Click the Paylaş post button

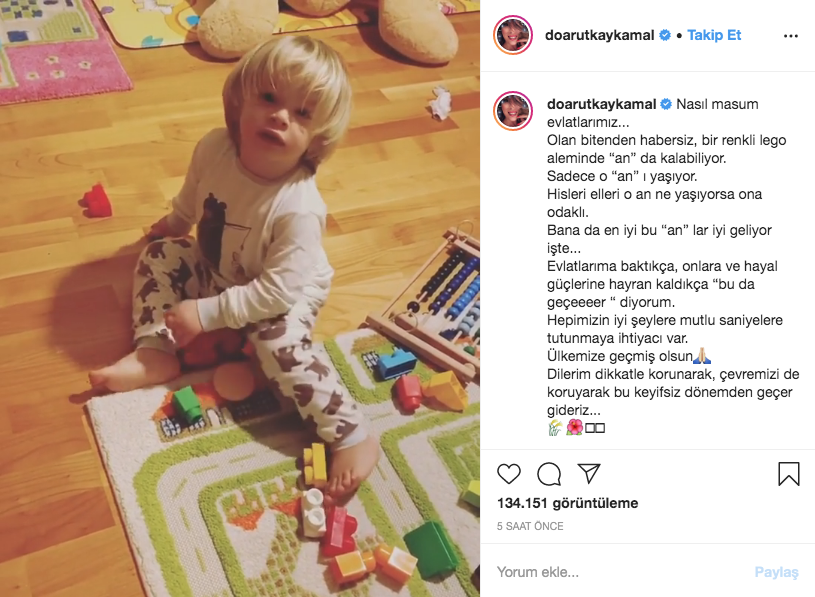(776, 572)
